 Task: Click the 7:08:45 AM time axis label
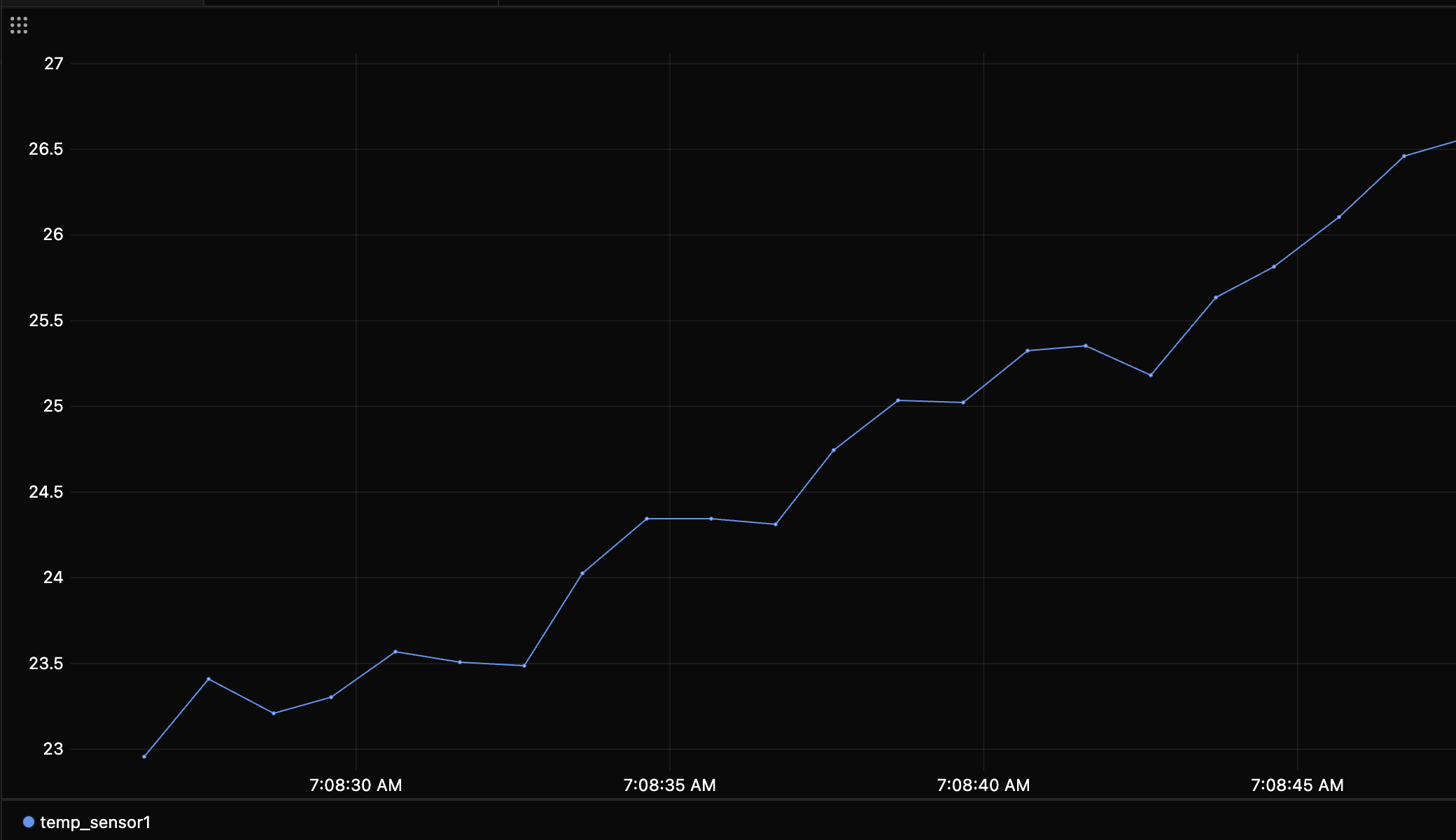coord(1297,785)
